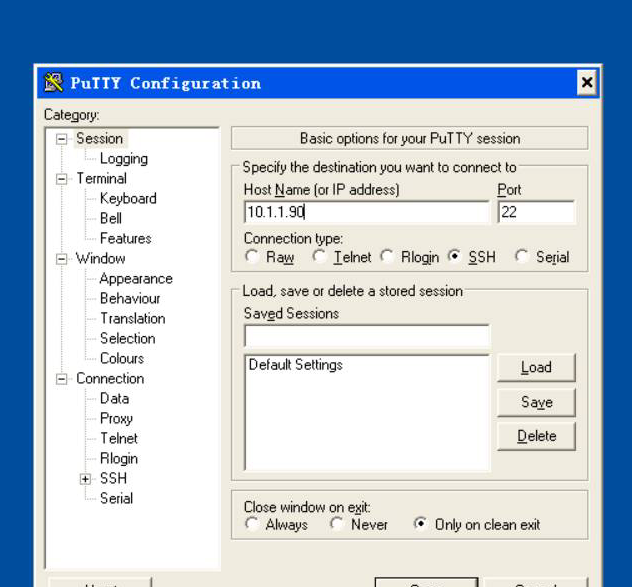Collapse the Session tree node

click(61, 139)
